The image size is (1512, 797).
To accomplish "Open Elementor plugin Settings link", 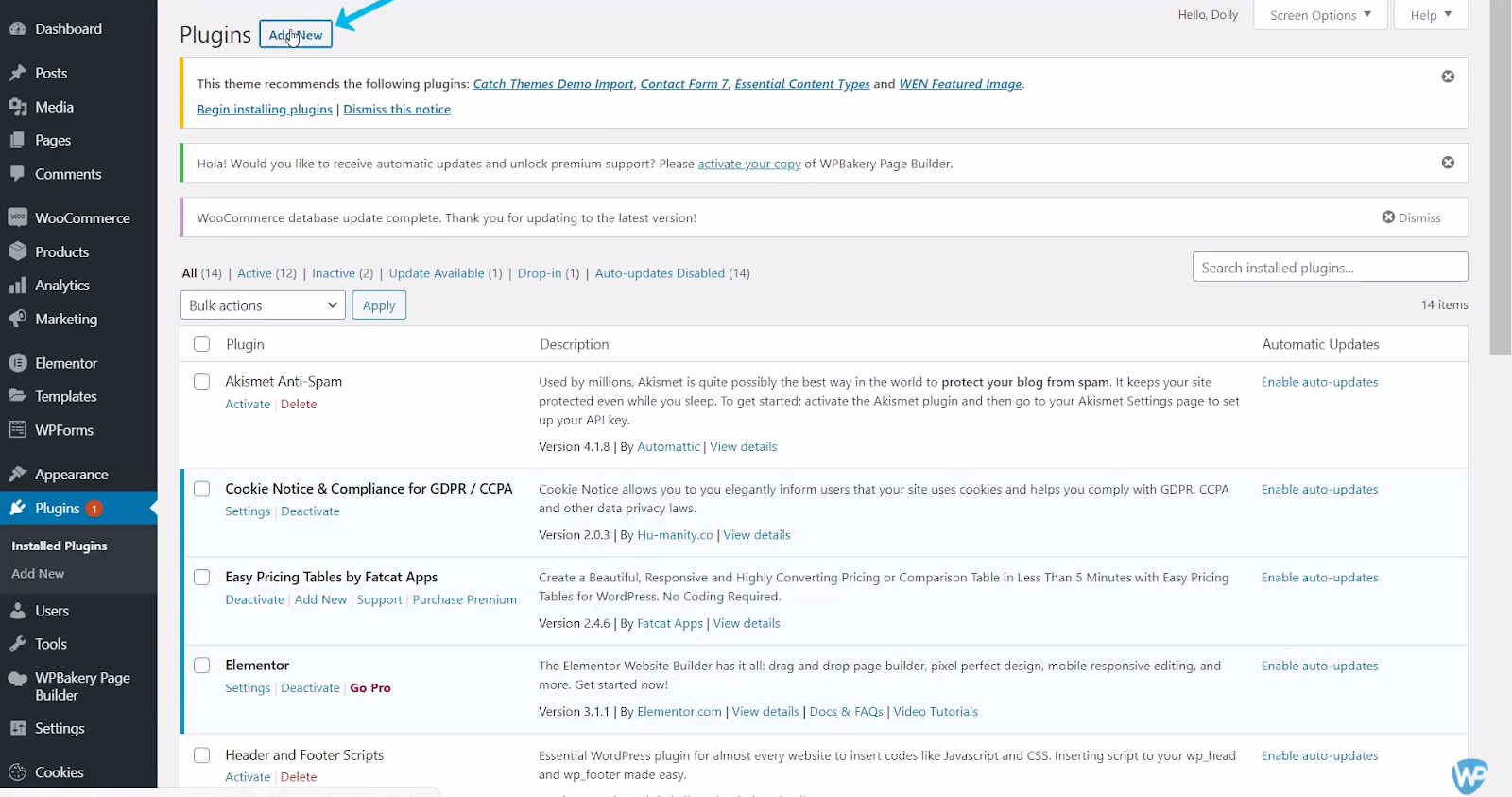I will click(248, 688).
